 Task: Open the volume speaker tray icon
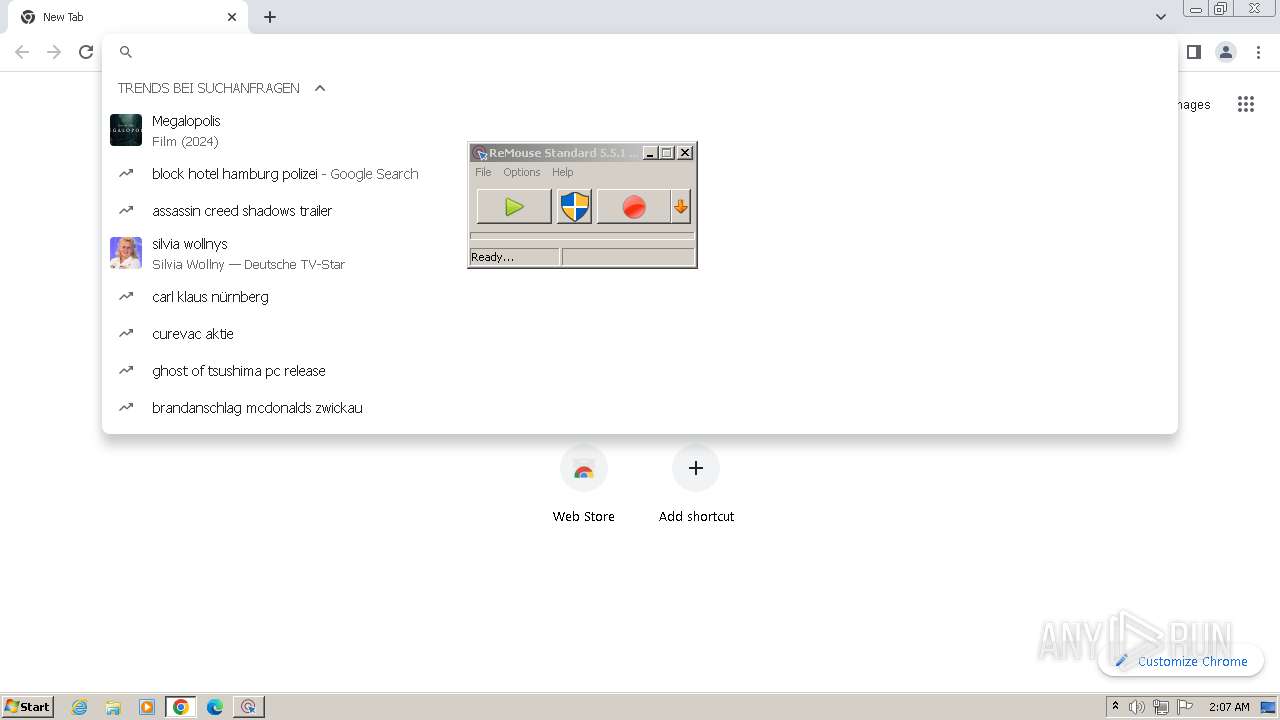pyautogui.click(x=1137, y=707)
